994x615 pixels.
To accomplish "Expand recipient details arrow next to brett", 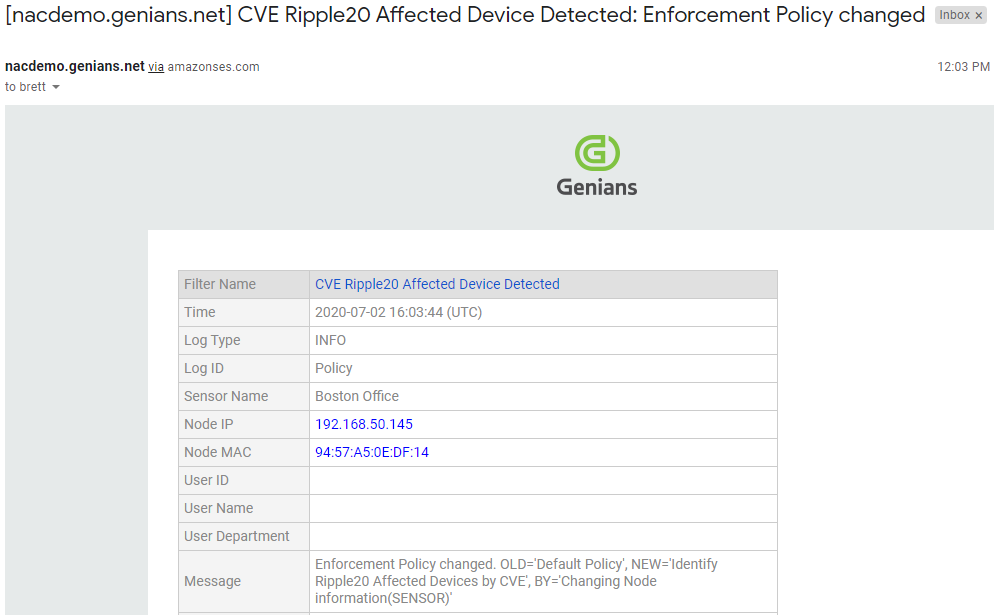I will (x=56, y=87).
